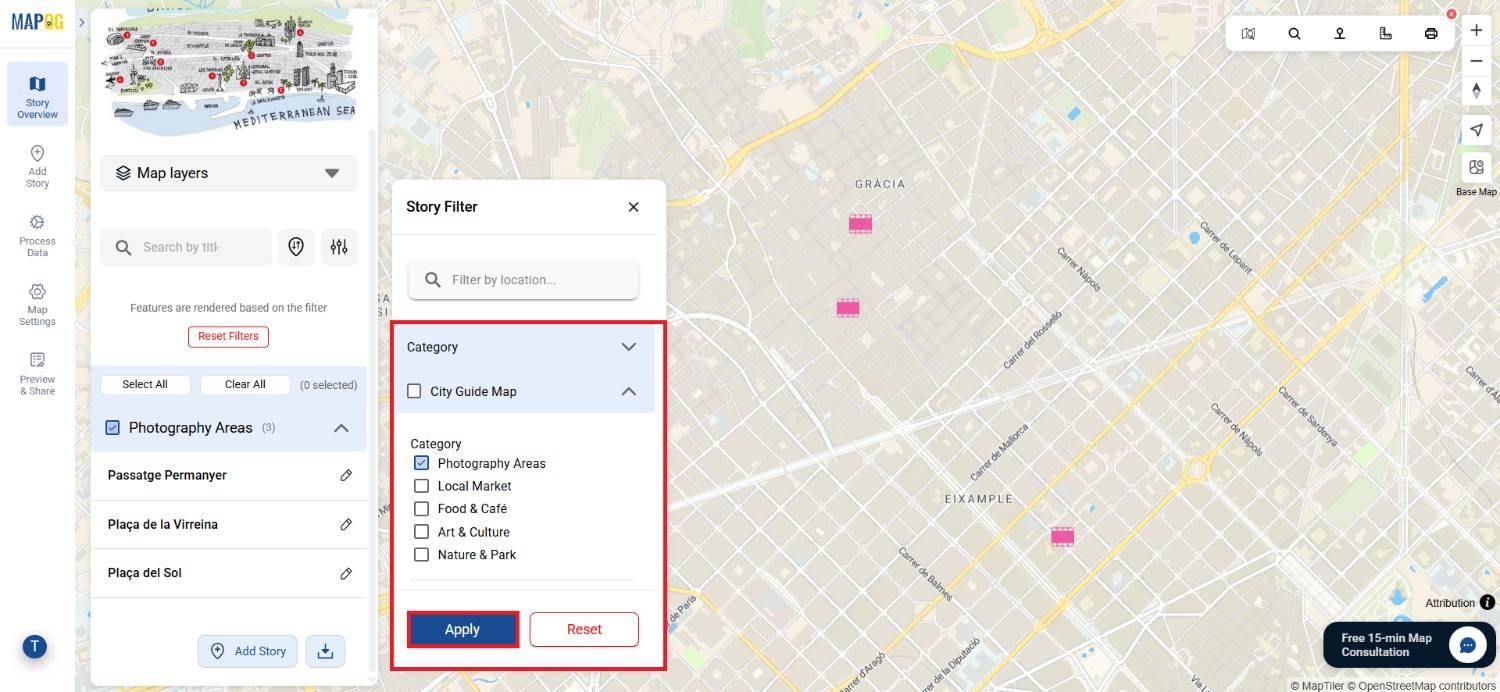Click the MAPOG logo

point(37,21)
